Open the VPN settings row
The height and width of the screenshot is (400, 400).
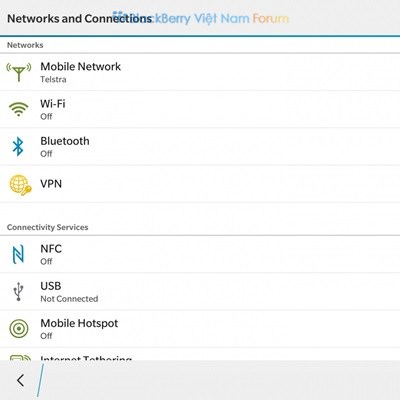200,184
